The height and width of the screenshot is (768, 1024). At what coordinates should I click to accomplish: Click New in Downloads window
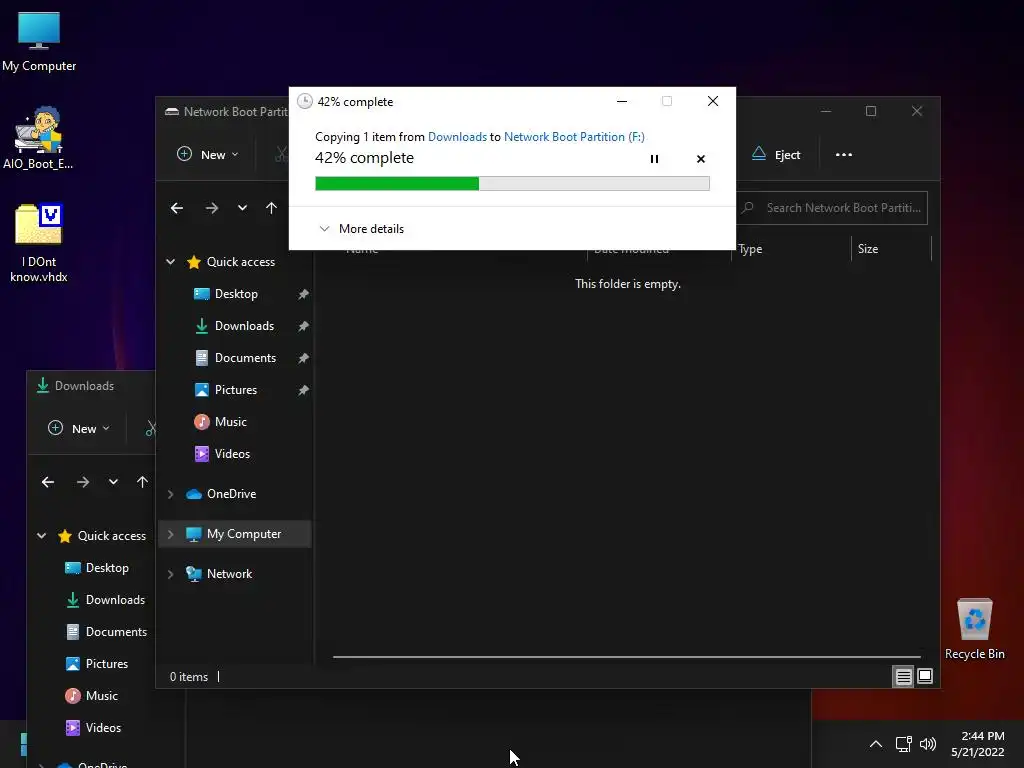tap(79, 428)
